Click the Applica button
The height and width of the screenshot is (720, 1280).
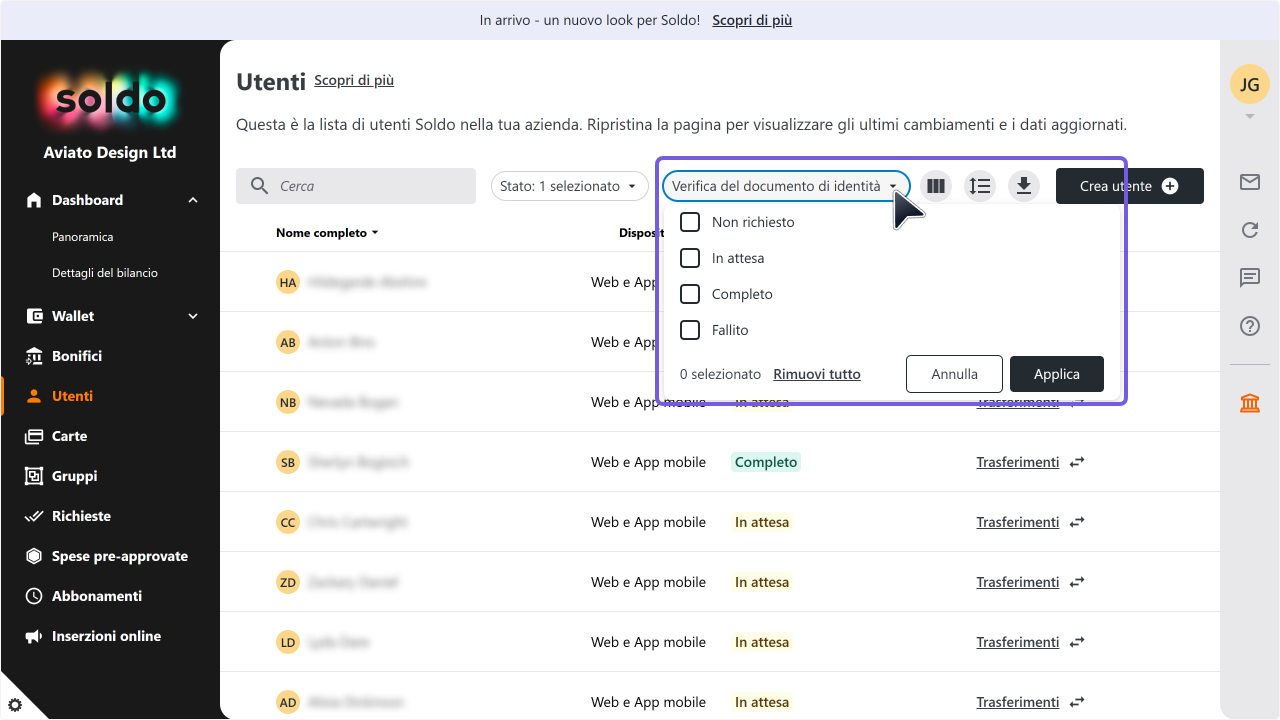(1057, 374)
